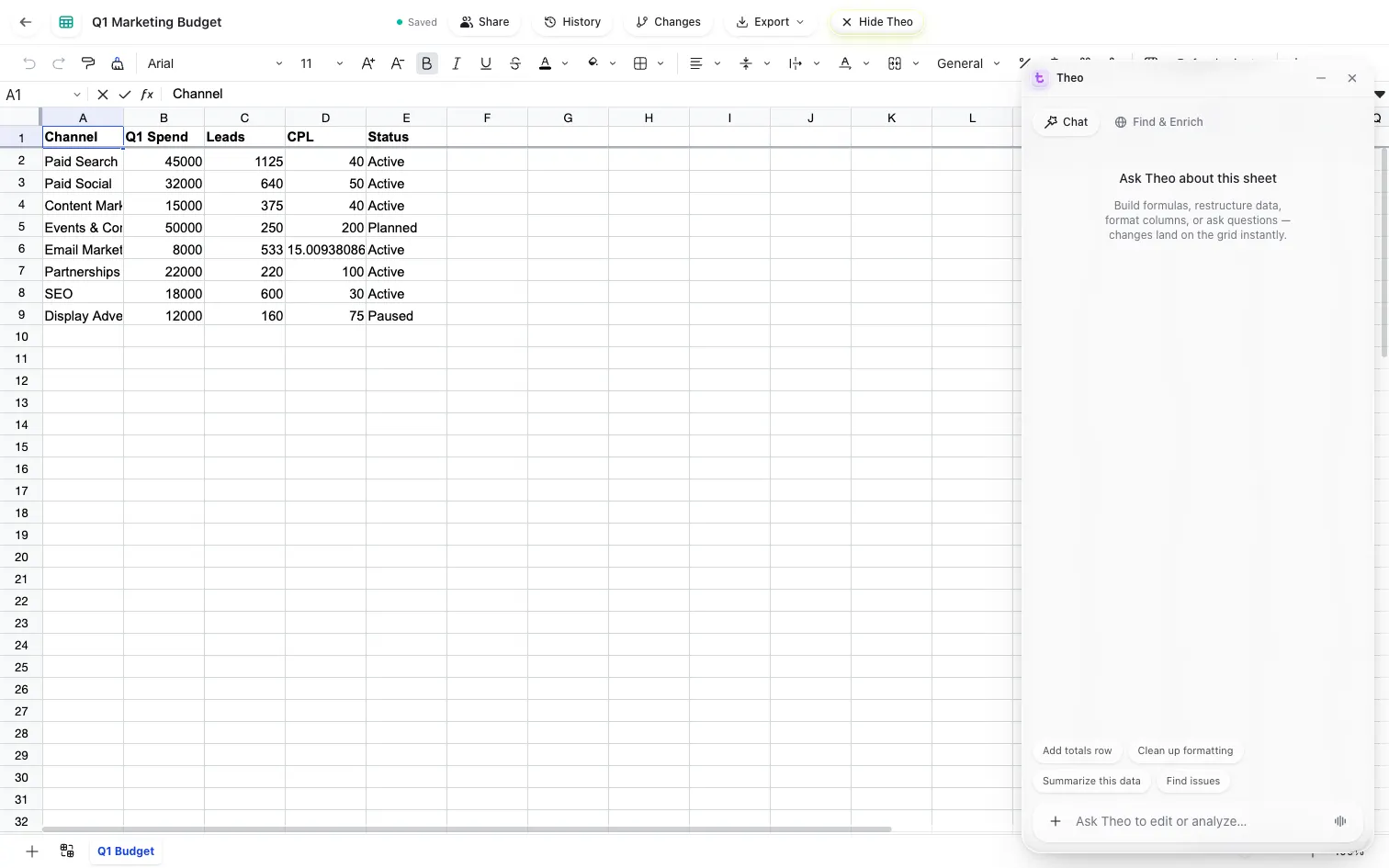Click the plus attach icon in Theo input
This screenshot has height=868, width=1389.
[x=1056, y=821]
